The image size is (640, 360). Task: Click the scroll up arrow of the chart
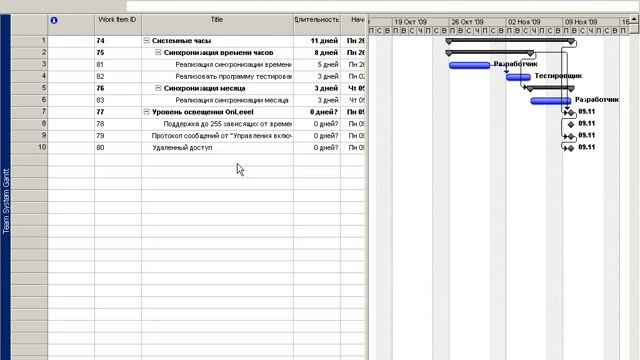pyautogui.click(x=634, y=19)
